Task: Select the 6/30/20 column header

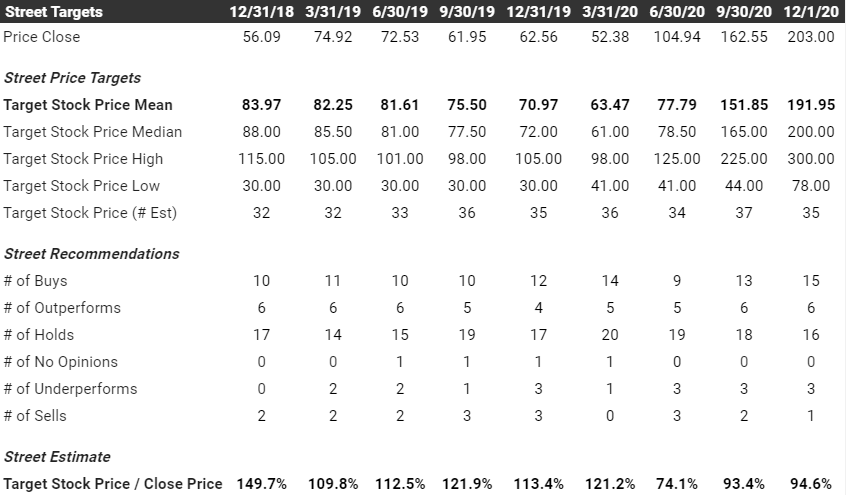Action: [677, 11]
